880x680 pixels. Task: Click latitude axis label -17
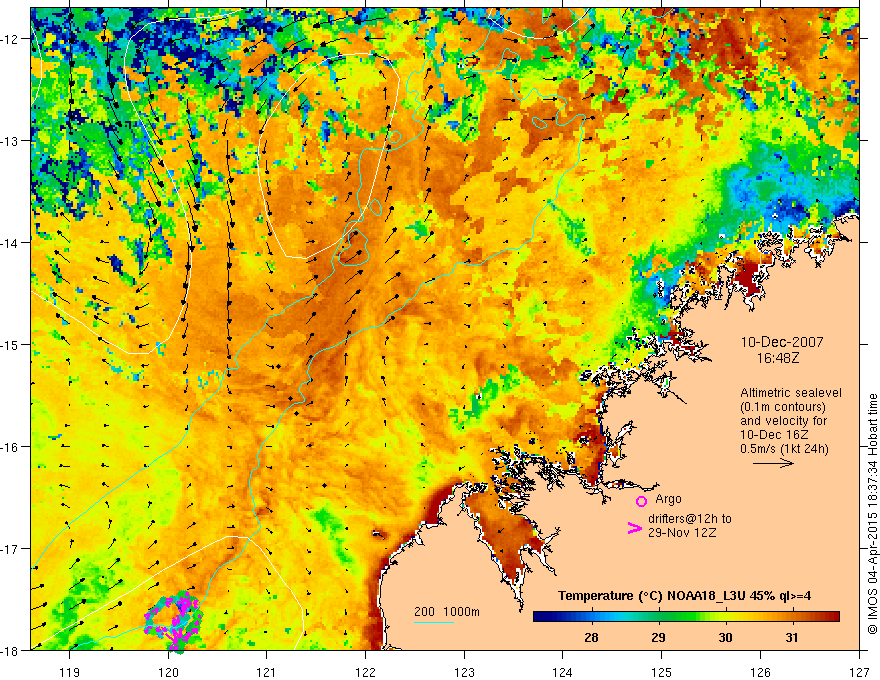pos(11,548)
